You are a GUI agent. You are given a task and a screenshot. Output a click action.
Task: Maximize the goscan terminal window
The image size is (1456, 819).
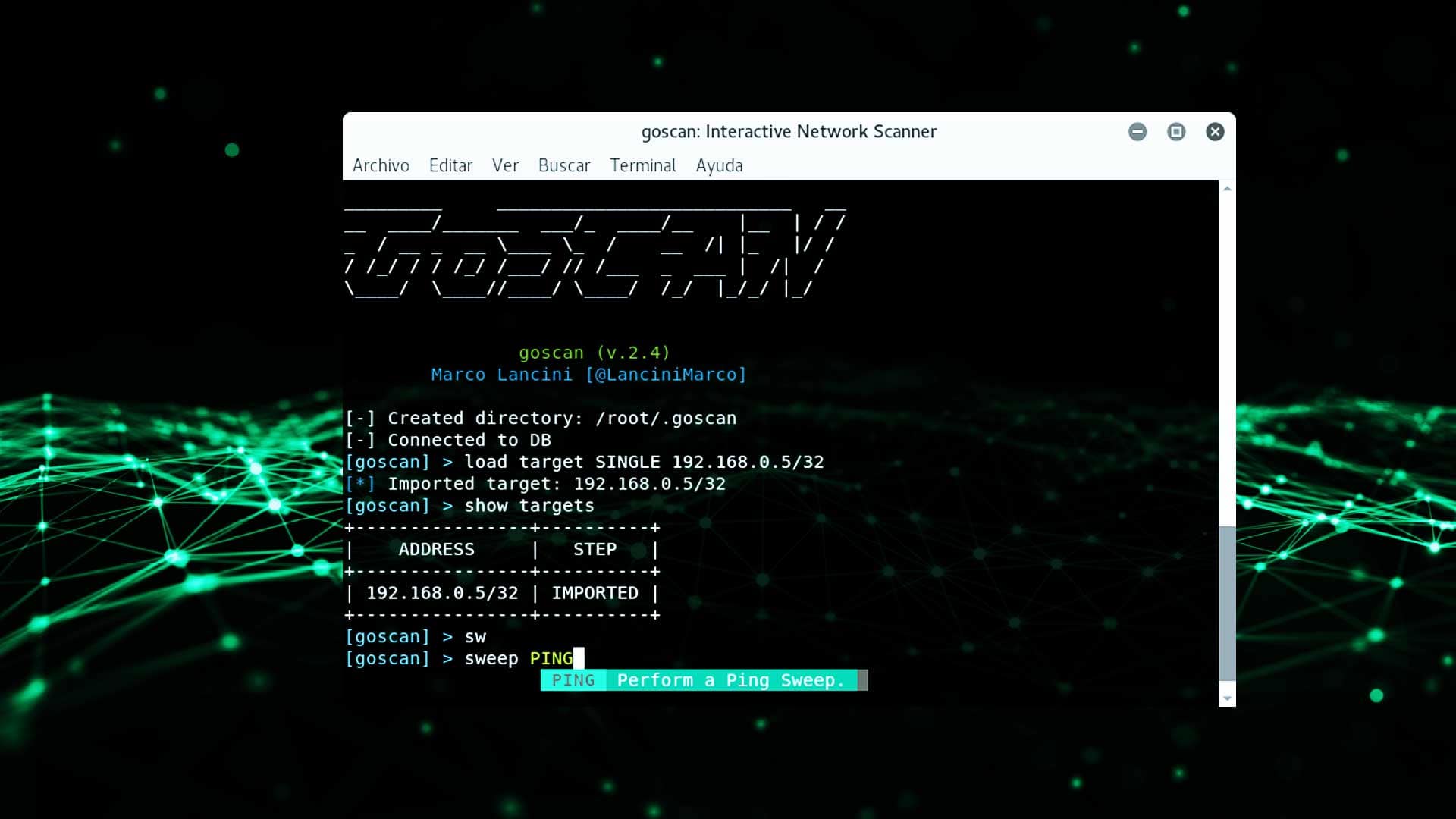1176,132
